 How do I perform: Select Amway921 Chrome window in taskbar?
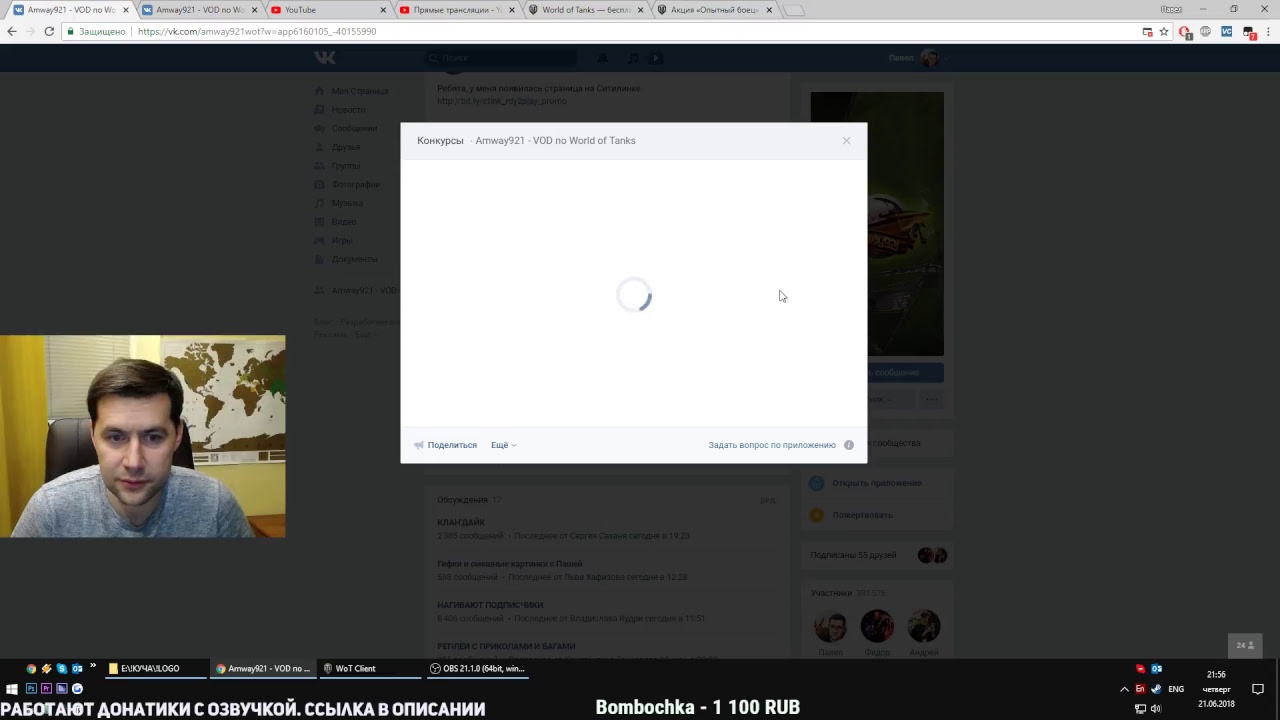(x=263, y=669)
